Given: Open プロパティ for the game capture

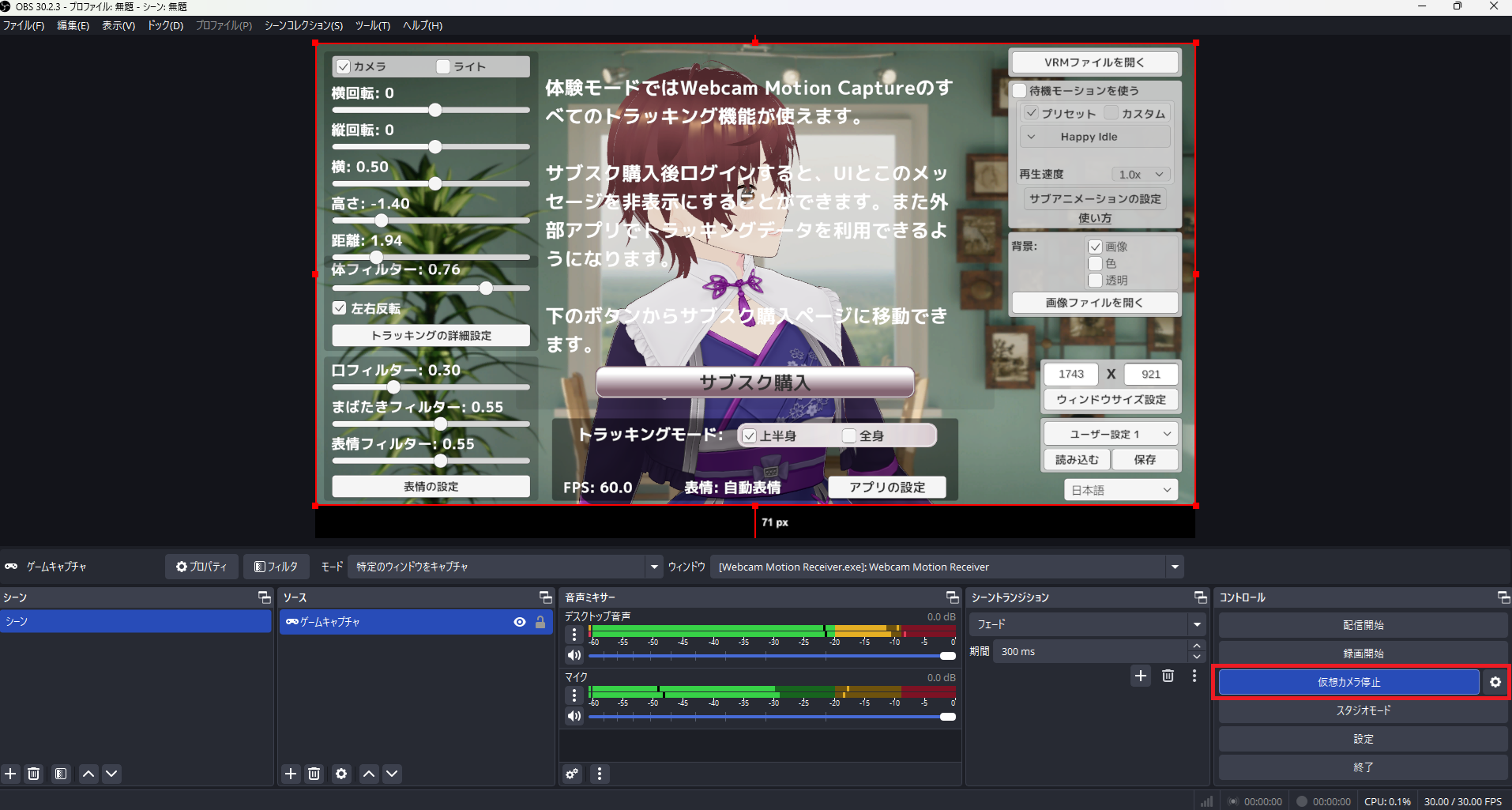Looking at the screenshot, I should click(201, 567).
